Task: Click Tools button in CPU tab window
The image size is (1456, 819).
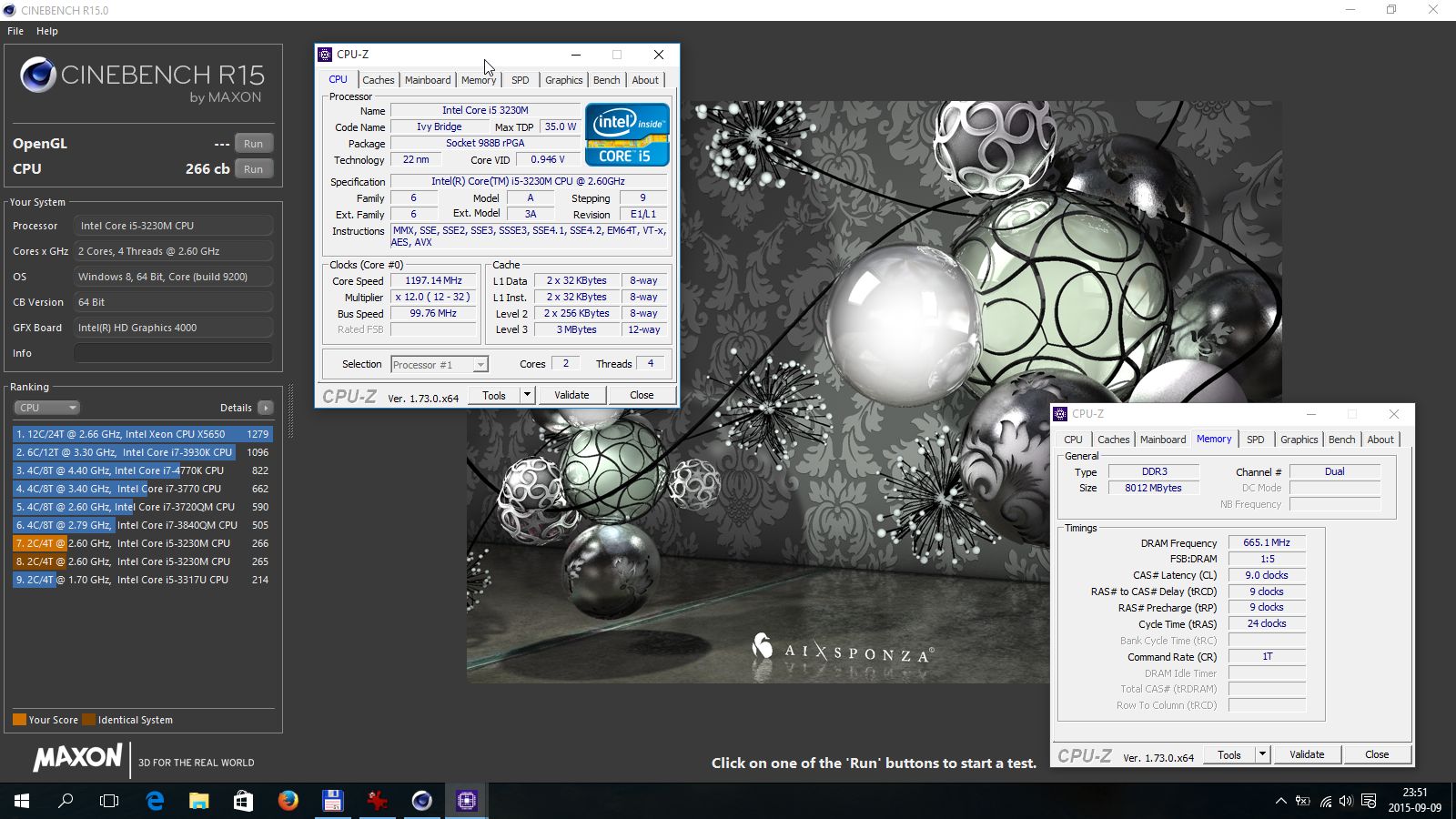Action: click(494, 395)
